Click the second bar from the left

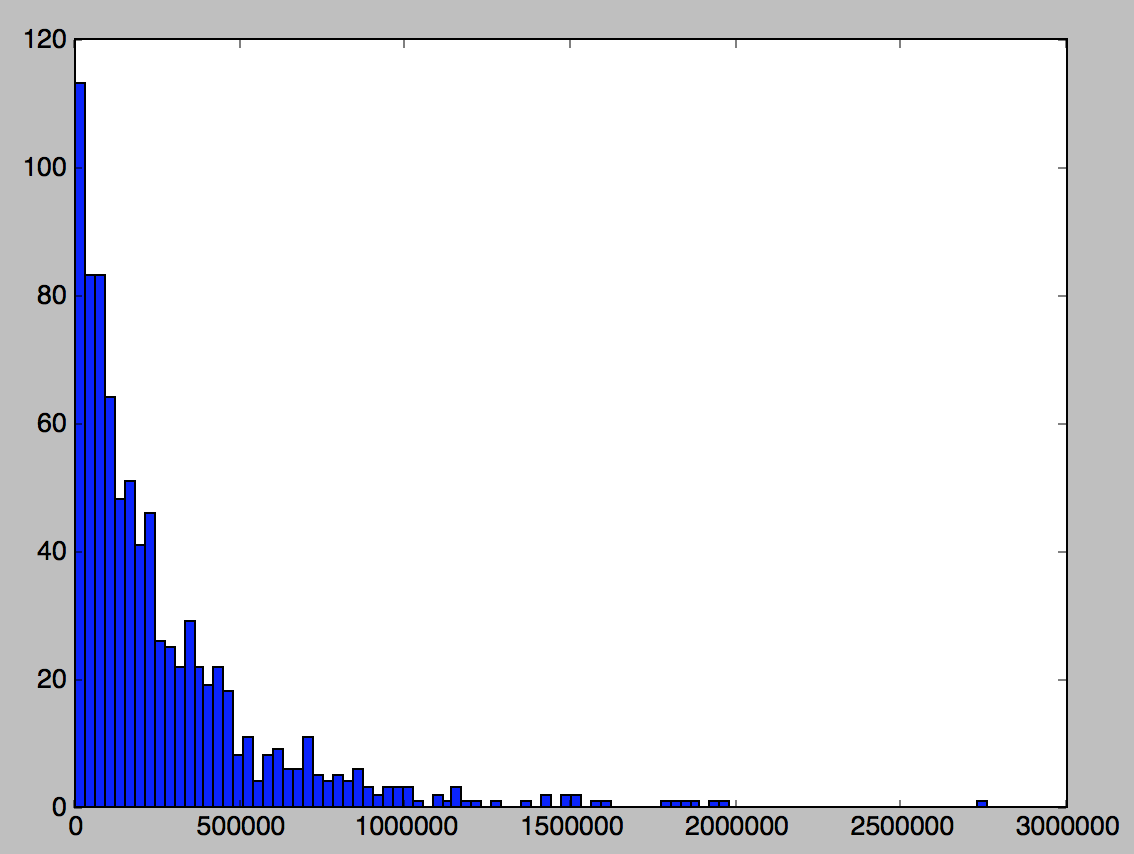(90, 540)
